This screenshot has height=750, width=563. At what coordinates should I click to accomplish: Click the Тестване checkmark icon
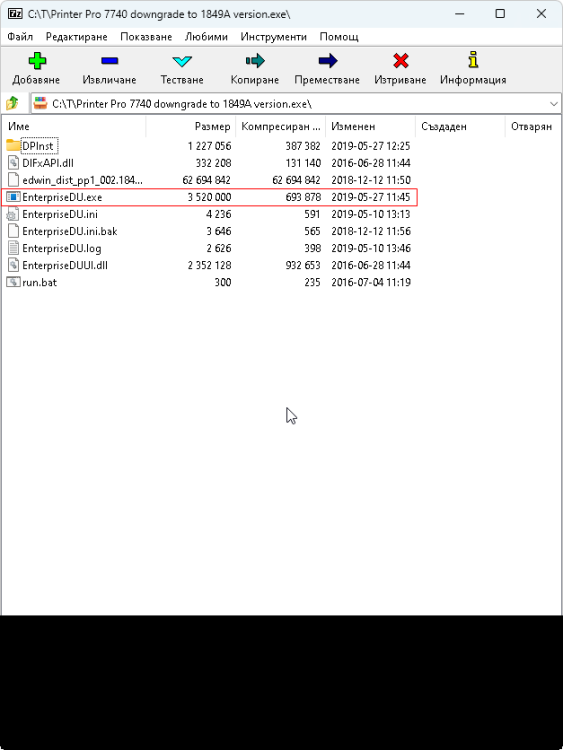[182, 61]
